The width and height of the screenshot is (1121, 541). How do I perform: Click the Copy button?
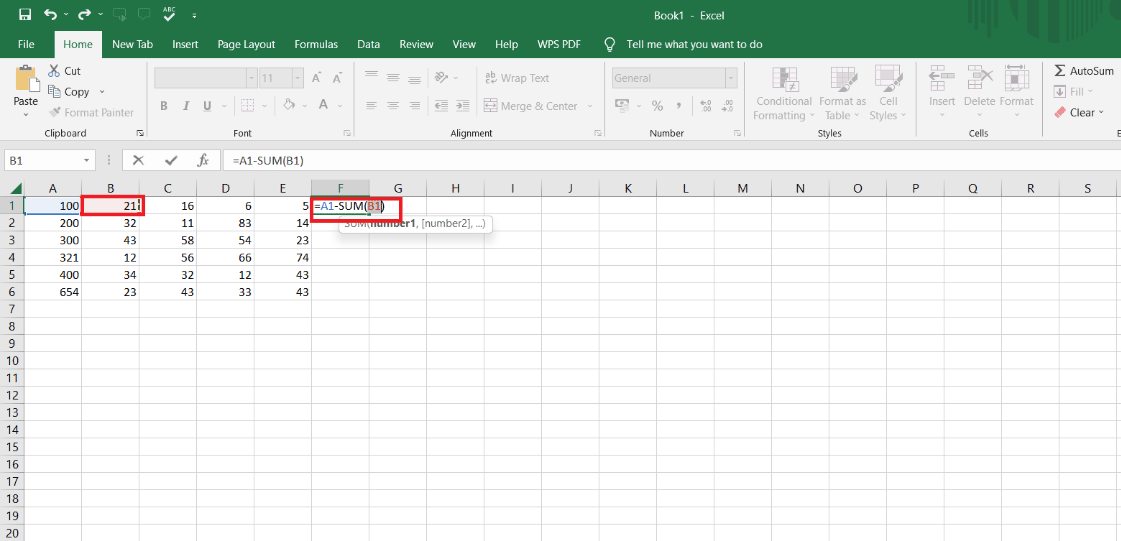click(x=69, y=91)
